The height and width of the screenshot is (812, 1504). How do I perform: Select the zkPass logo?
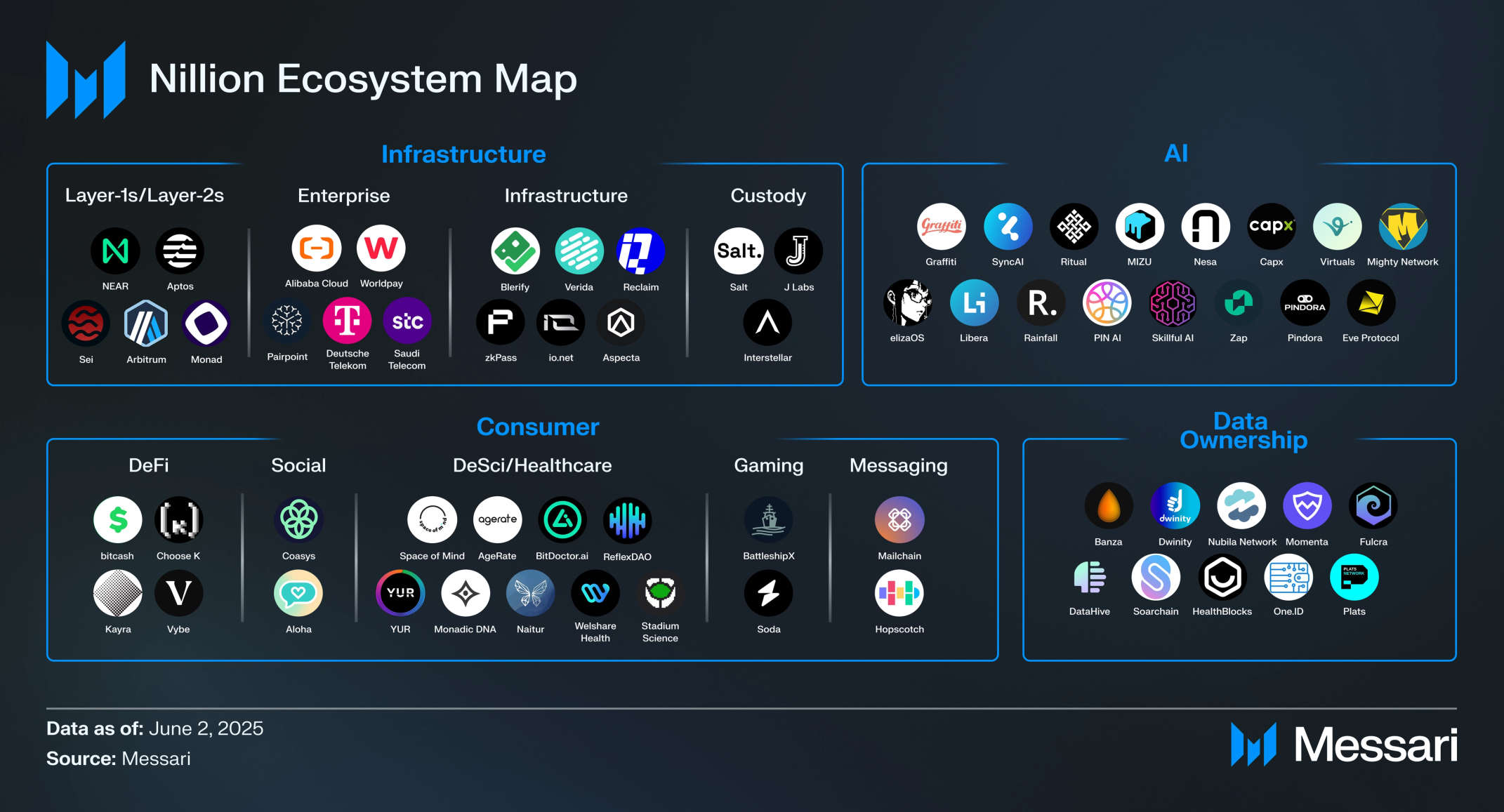[501, 322]
